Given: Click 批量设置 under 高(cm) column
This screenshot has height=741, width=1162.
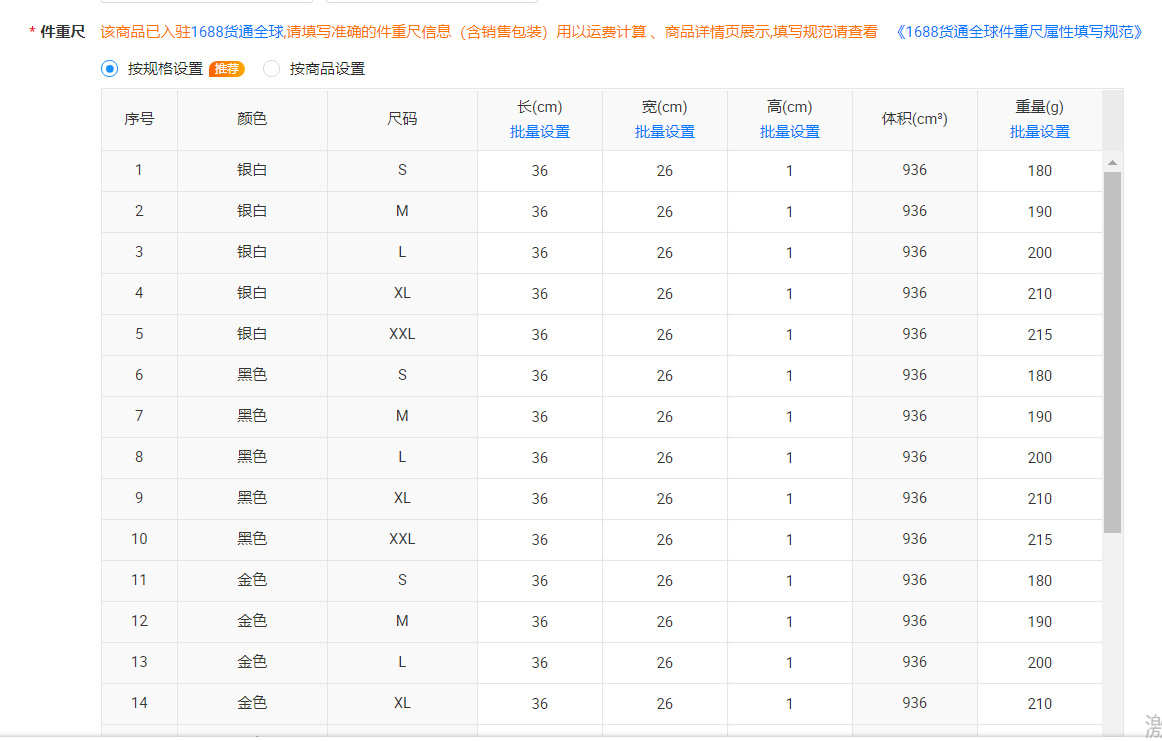Looking at the screenshot, I should pos(789,132).
